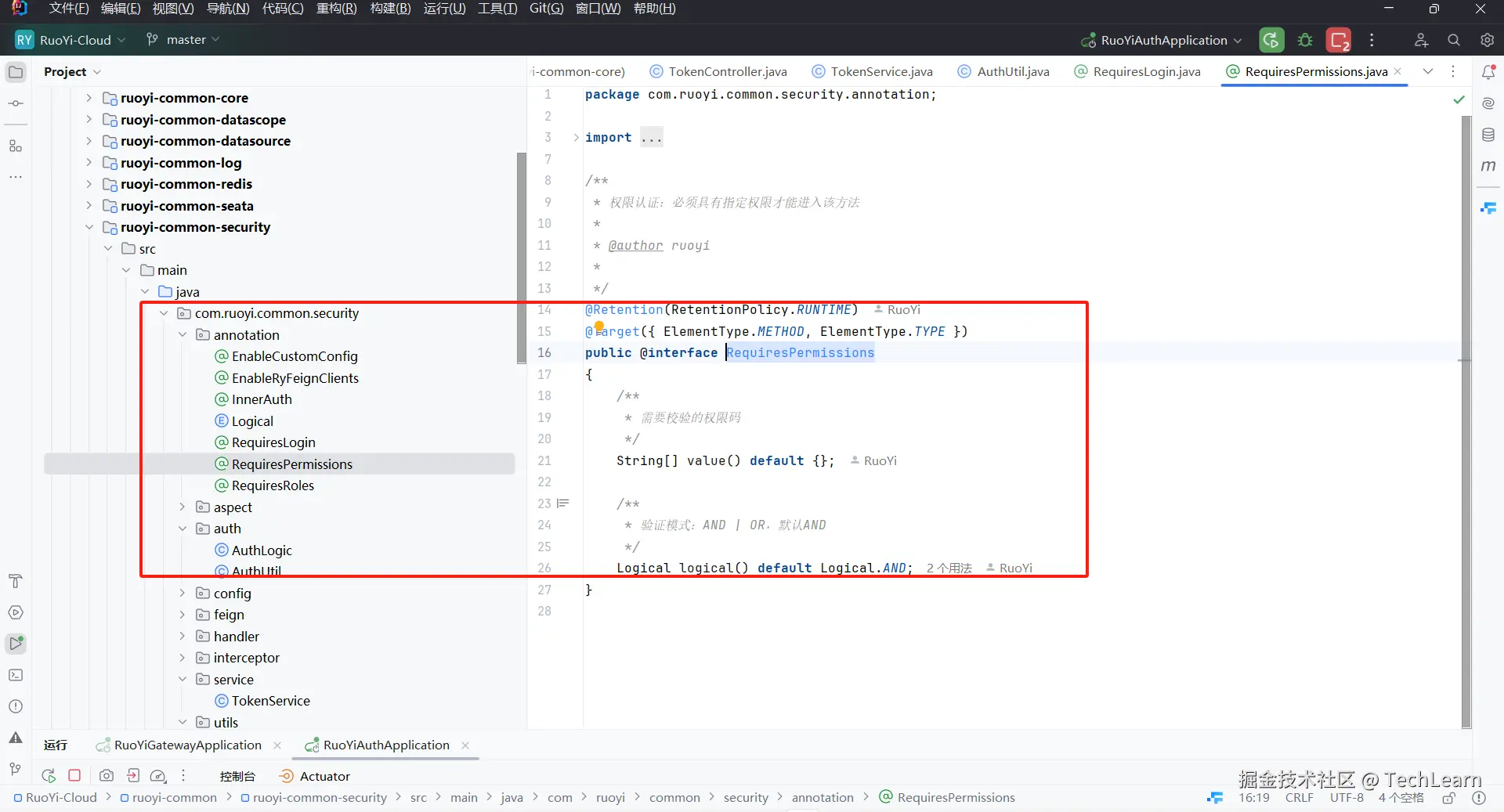Screen dimensions: 1504x812
Task: Show more tool windows in left sidebar
Action: (x=16, y=178)
